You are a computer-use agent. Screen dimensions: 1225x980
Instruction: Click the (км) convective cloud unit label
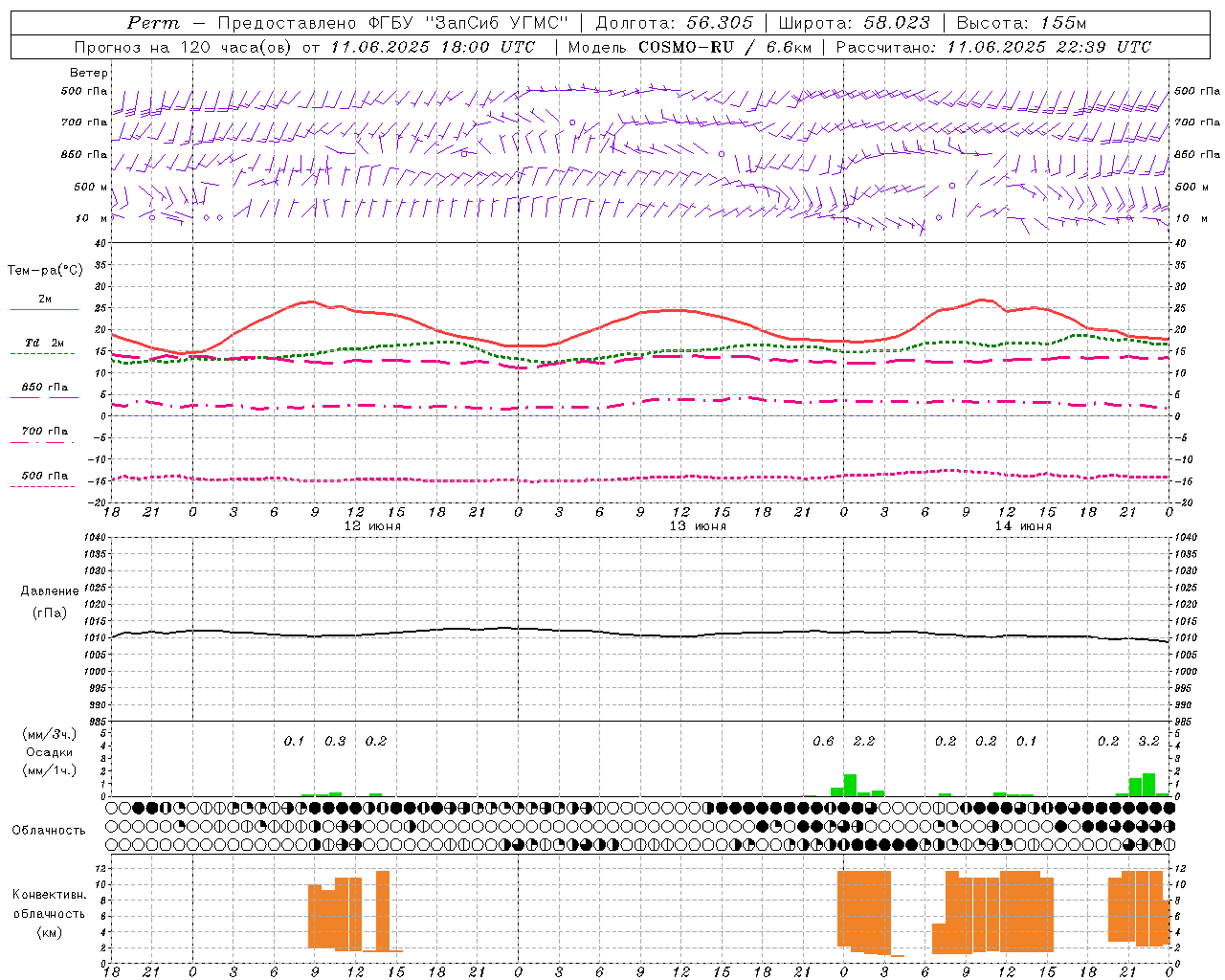coord(49,932)
